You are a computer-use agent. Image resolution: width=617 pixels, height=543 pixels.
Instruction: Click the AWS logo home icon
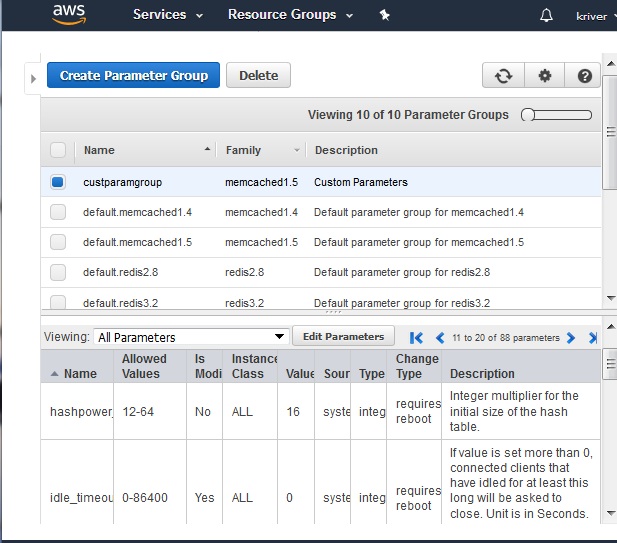(69, 14)
